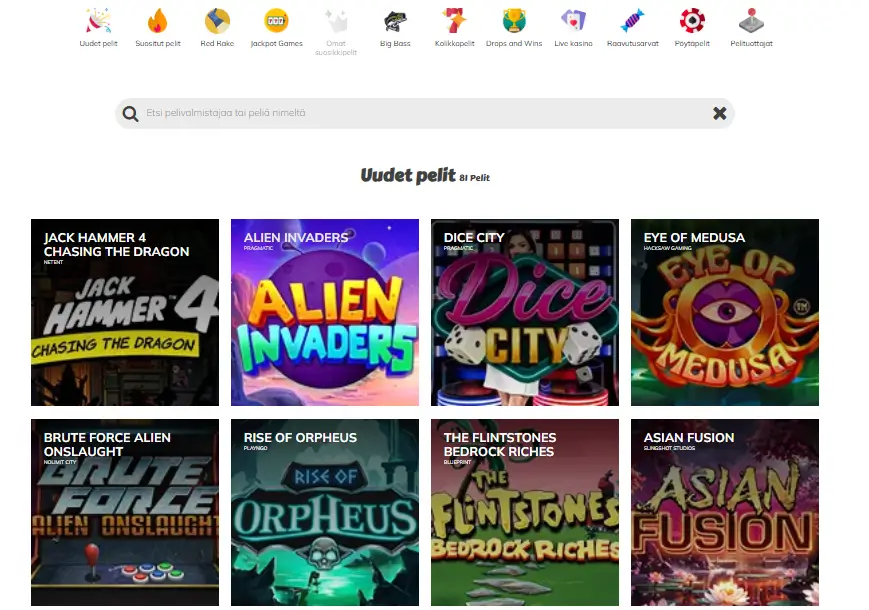Clear the search field with the X
This screenshot has width=869, height=610.
click(719, 113)
